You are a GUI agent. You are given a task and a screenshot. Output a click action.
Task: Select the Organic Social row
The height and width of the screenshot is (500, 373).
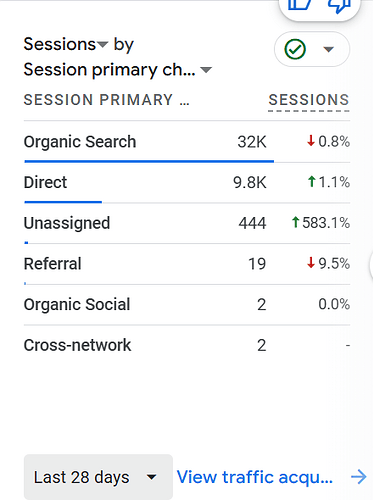pos(187,304)
